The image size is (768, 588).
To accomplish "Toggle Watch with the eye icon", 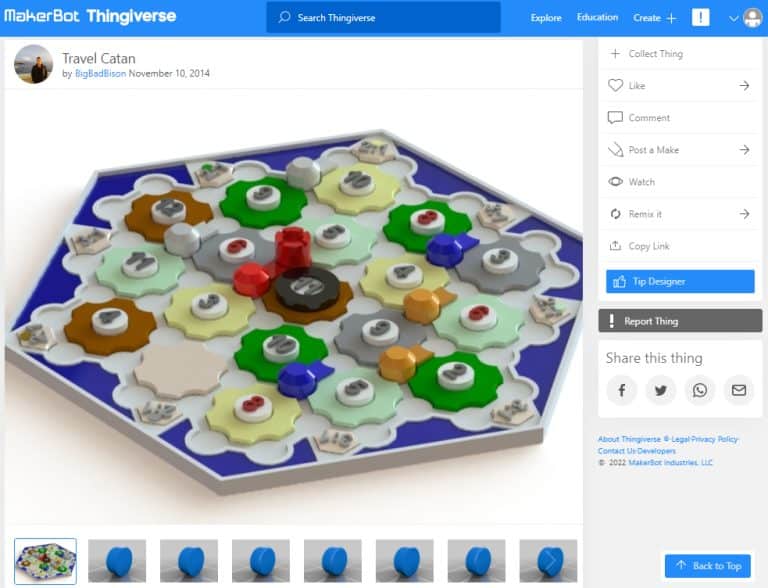I will 615,182.
